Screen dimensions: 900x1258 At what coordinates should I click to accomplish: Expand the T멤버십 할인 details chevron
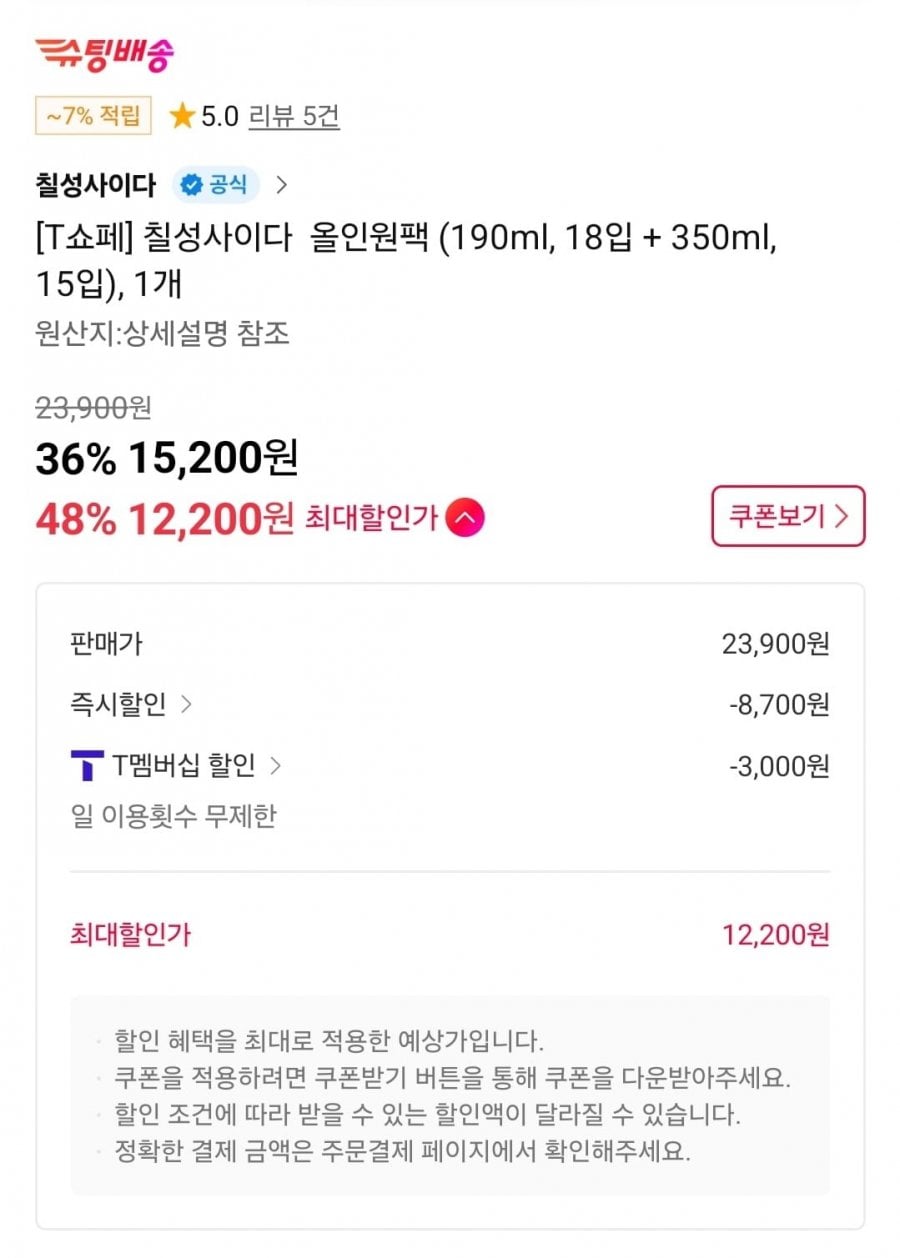click(276, 767)
